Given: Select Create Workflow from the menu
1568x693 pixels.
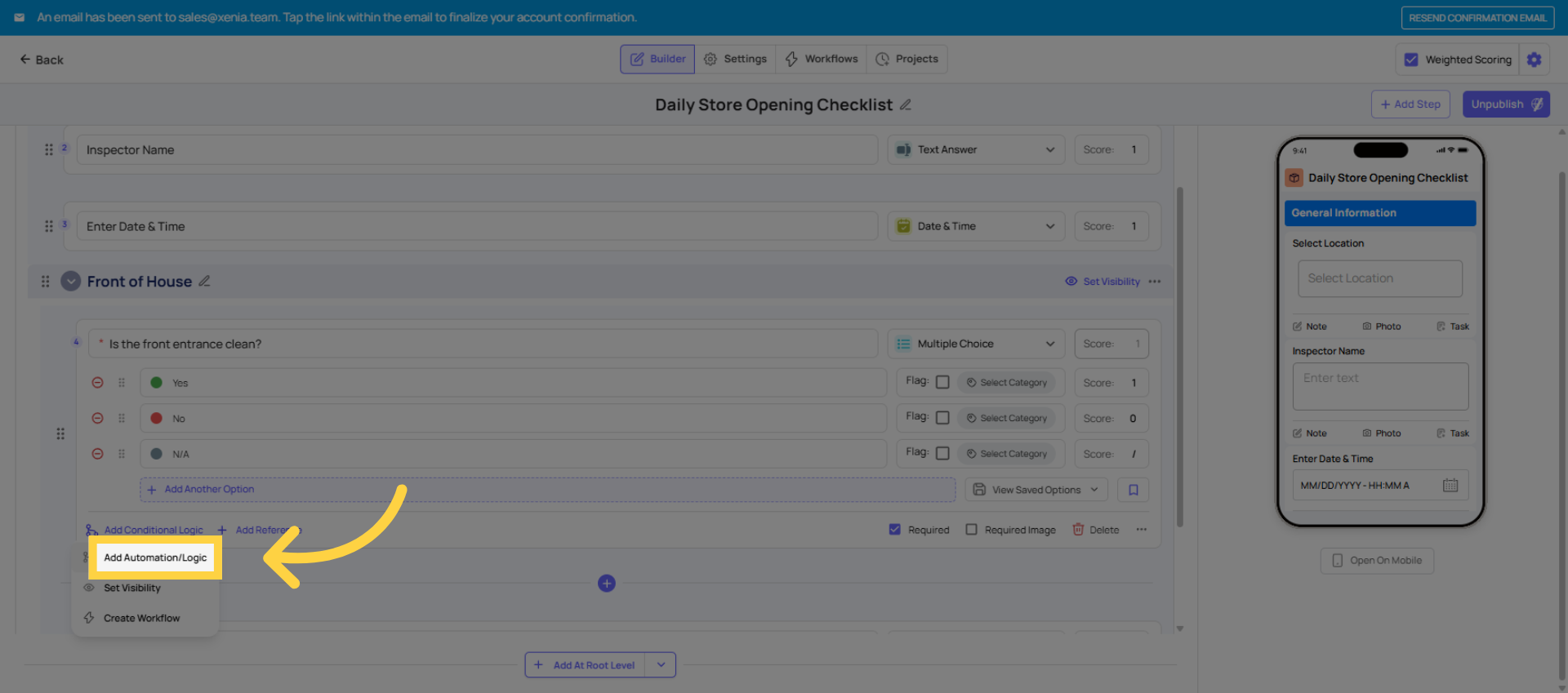Looking at the screenshot, I should point(141,618).
